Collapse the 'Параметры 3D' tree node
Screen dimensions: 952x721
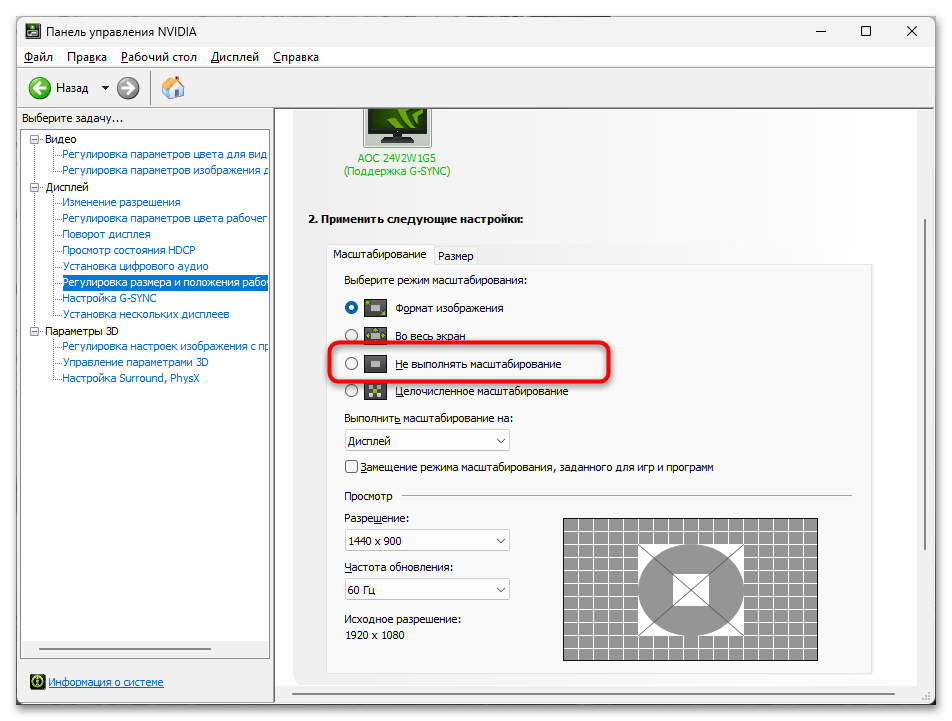35,331
